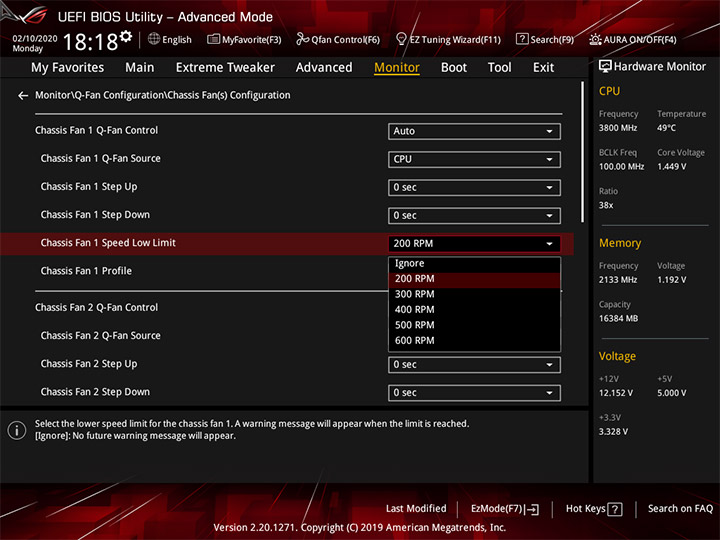Open Chassis Fan 2 Step Up dropdown
This screenshot has width=720, height=540.
(474, 365)
